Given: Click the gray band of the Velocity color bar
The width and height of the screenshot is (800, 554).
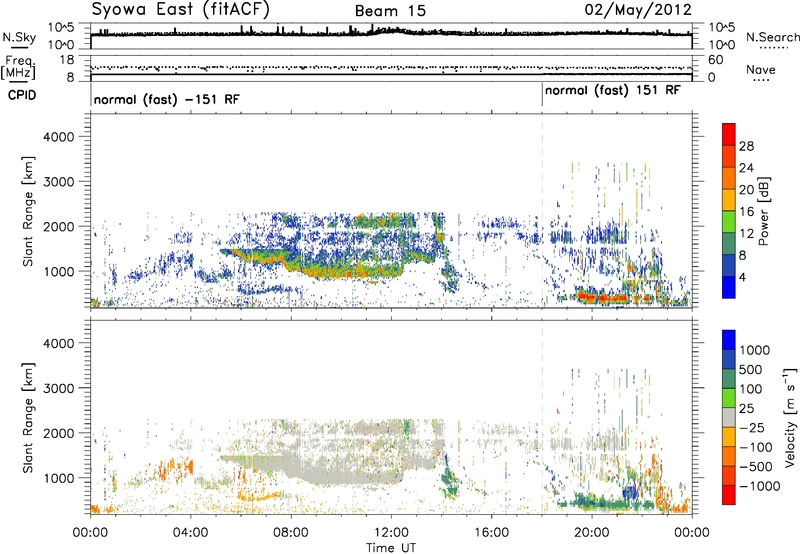Looking at the screenshot, I should tap(729, 418).
